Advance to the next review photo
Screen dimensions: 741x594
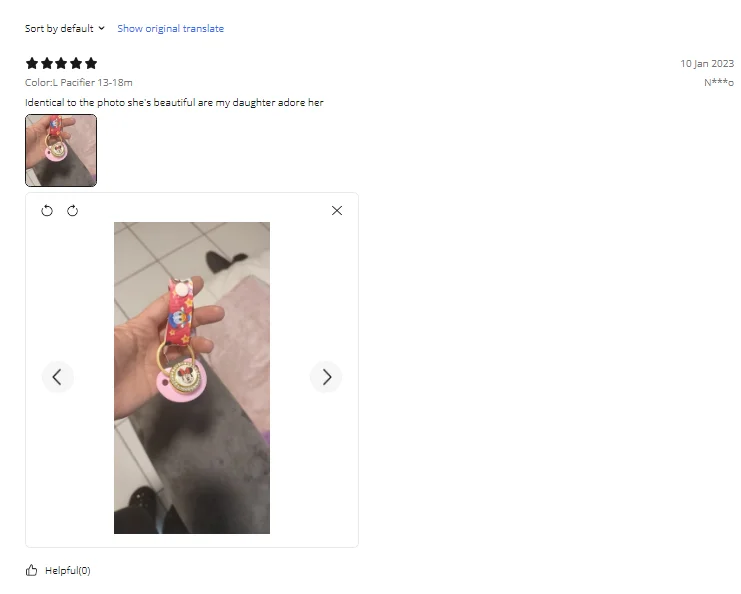tap(326, 377)
